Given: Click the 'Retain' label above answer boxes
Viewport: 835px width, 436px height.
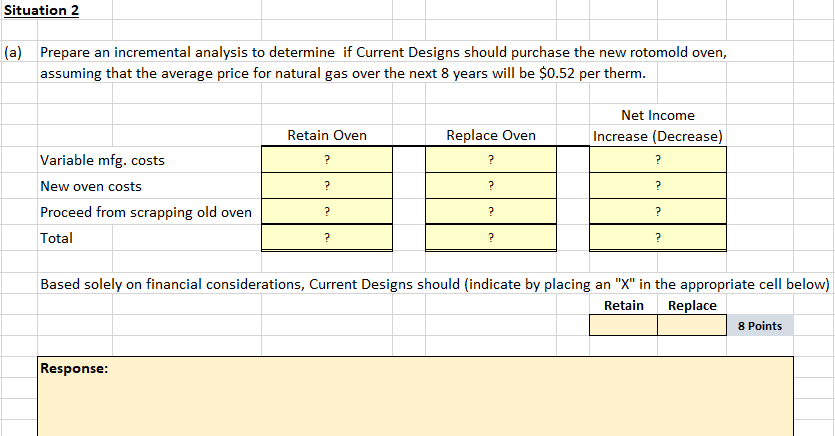Looking at the screenshot, I should pos(624,306).
